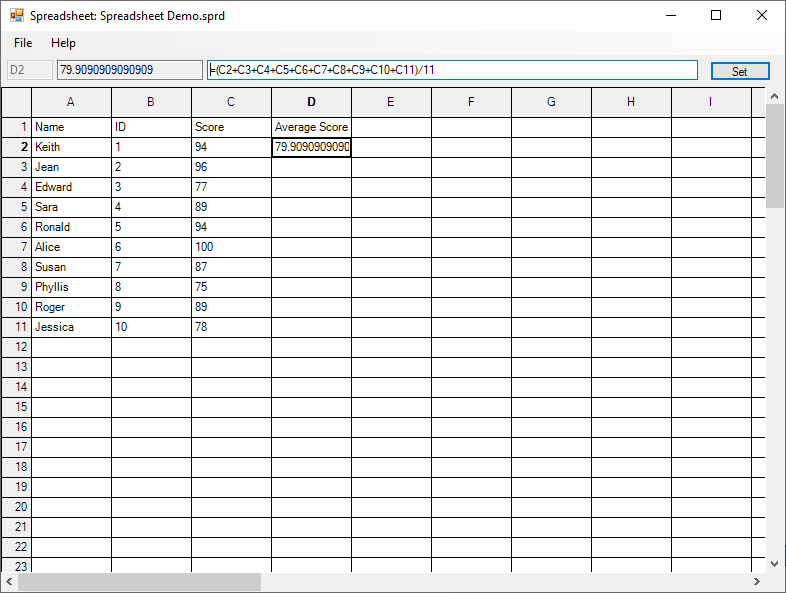Select the Average Score header cell
Image resolution: width=786 pixels, height=593 pixels.
point(311,127)
